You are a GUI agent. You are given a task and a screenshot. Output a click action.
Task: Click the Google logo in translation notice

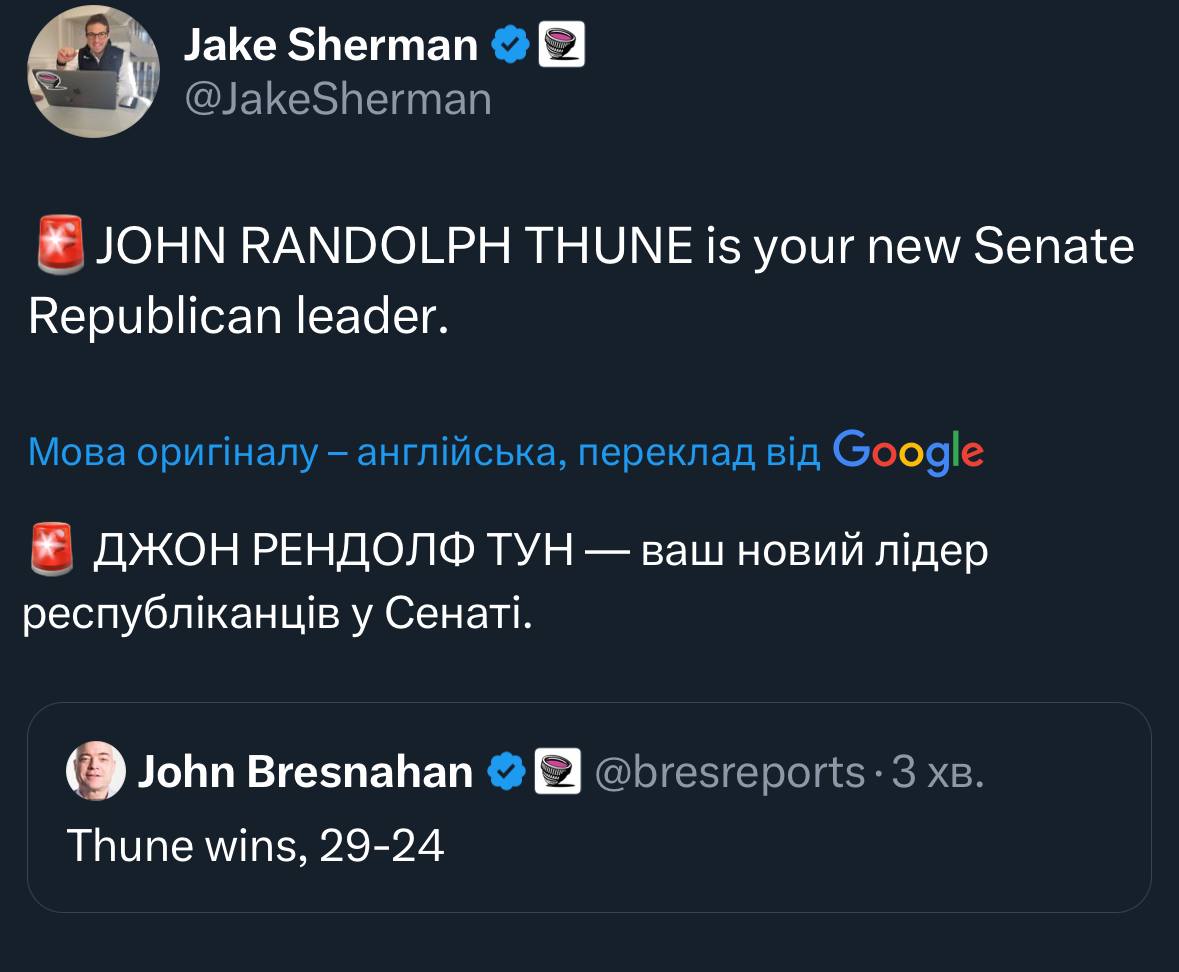[908, 452]
